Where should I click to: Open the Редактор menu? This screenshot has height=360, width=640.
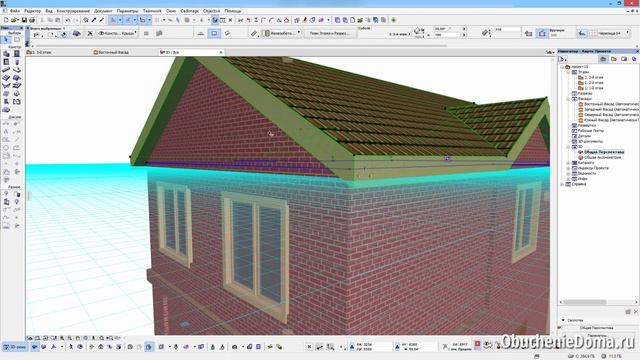[x=33, y=11]
